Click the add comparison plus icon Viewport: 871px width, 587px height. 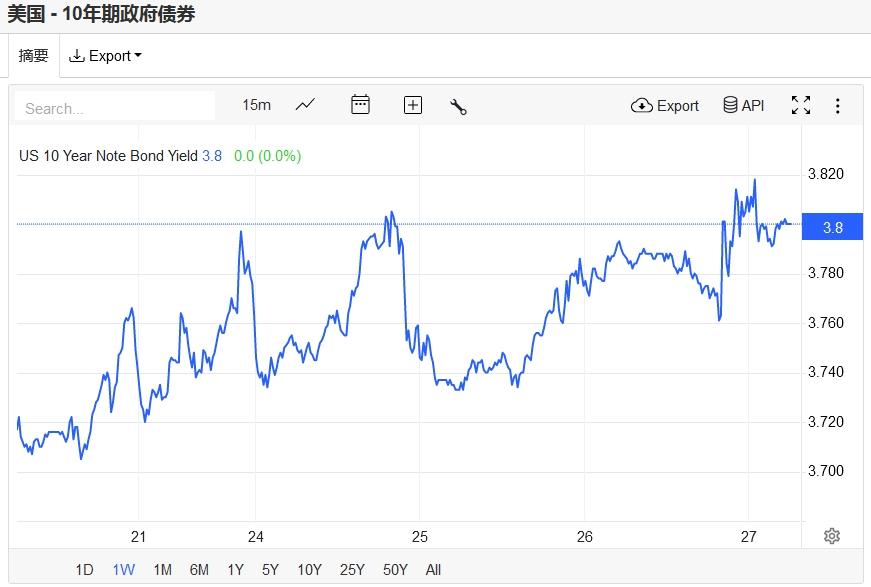point(412,105)
